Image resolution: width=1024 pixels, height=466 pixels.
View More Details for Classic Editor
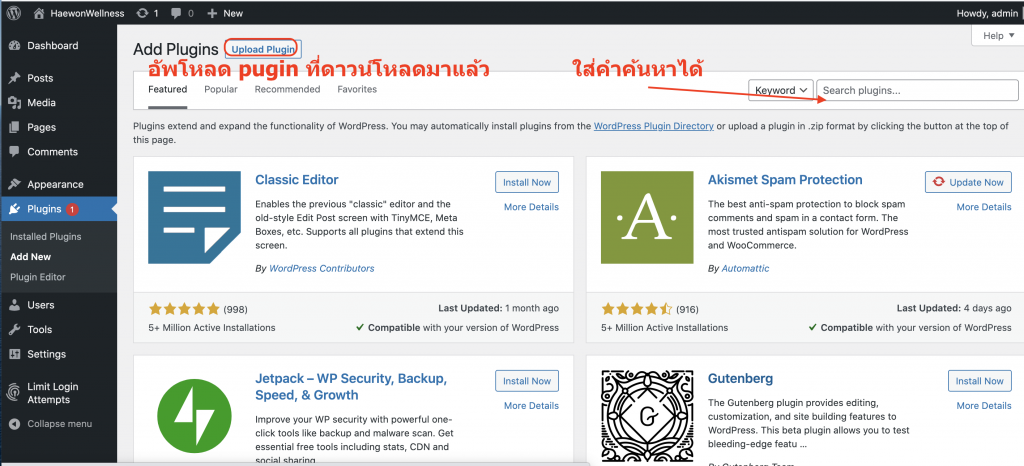tap(532, 207)
